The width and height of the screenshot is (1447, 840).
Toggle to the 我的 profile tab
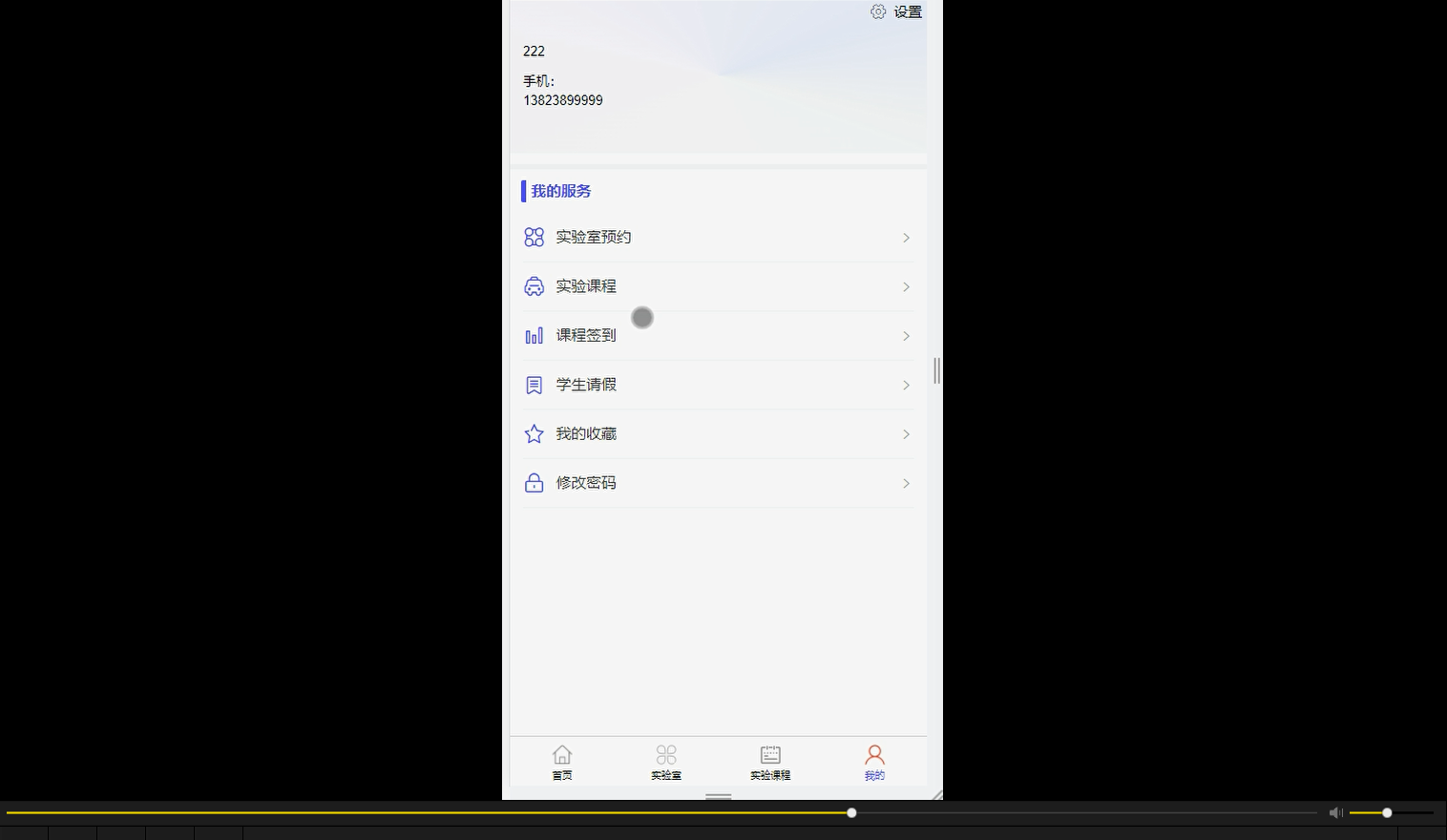pos(873,761)
